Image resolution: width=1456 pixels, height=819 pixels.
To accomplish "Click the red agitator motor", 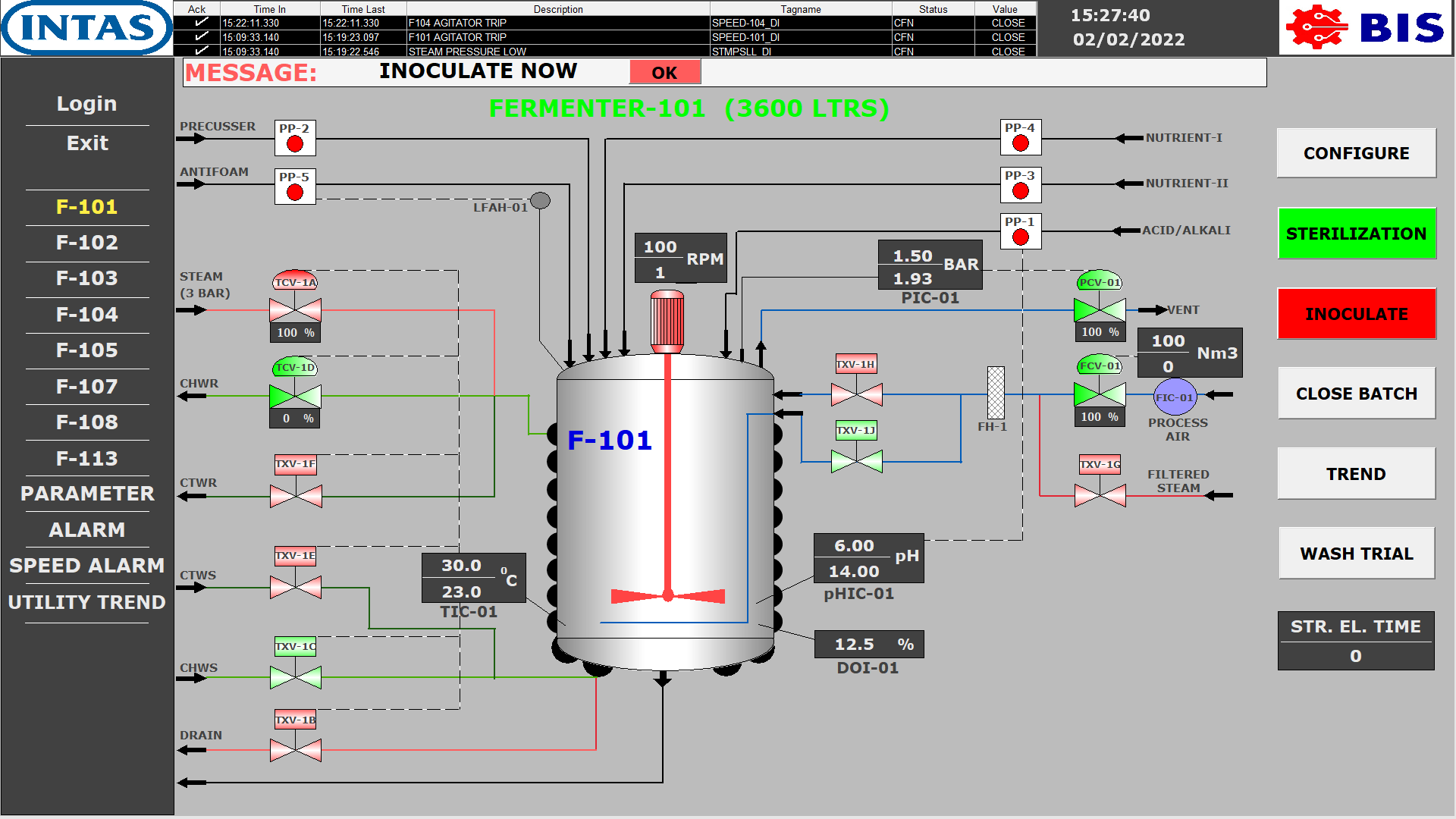I will pyautogui.click(x=667, y=322).
